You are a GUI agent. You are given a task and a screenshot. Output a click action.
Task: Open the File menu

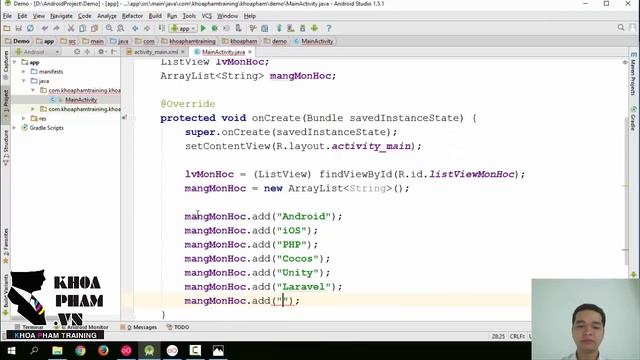7,16
